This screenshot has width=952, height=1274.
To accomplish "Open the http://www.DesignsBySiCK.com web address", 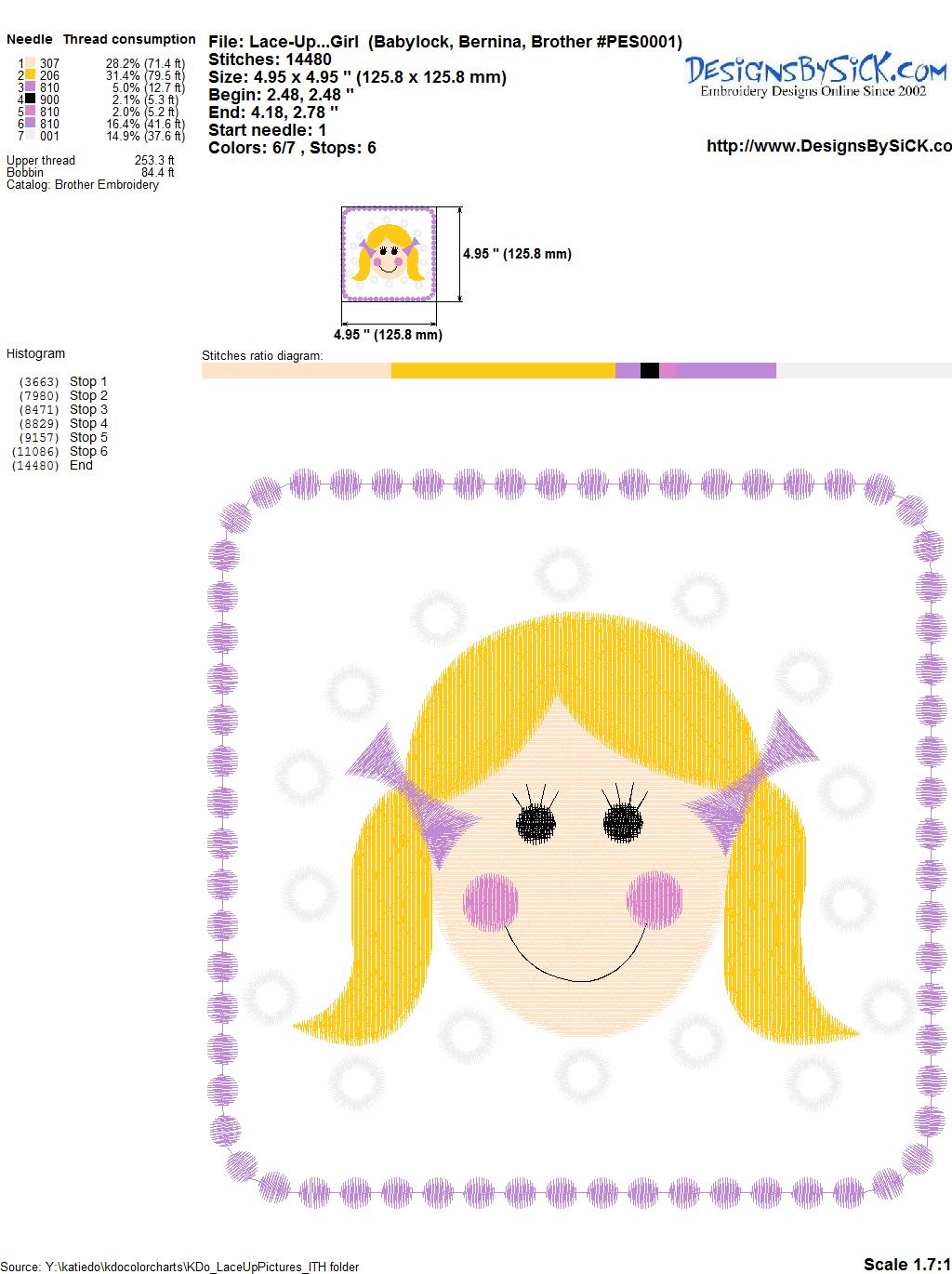I will [828, 146].
